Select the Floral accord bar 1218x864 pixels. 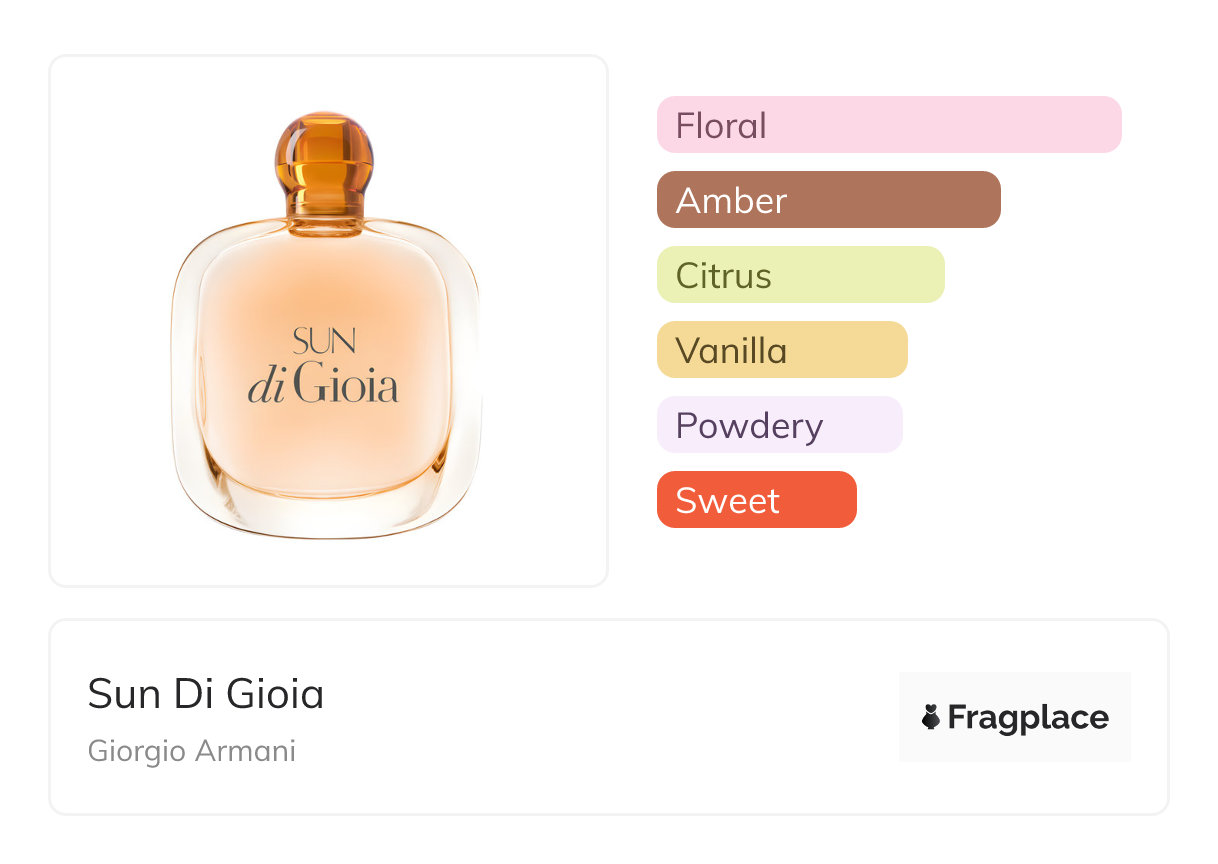(x=888, y=125)
